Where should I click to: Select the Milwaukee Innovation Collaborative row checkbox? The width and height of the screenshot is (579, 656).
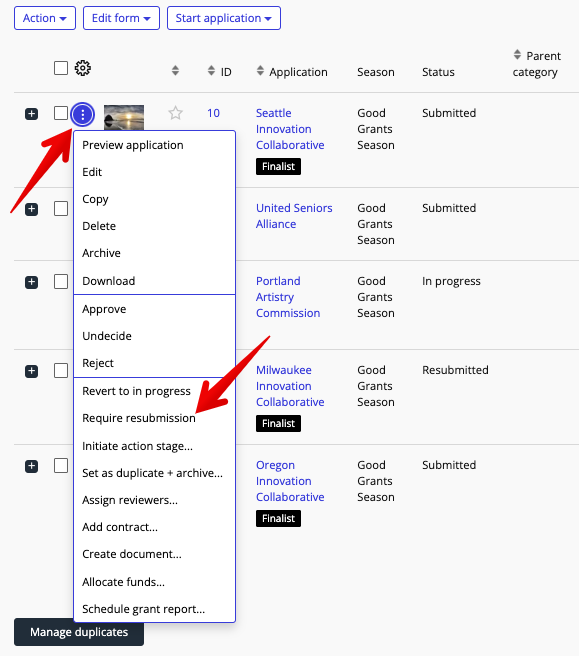(61, 370)
